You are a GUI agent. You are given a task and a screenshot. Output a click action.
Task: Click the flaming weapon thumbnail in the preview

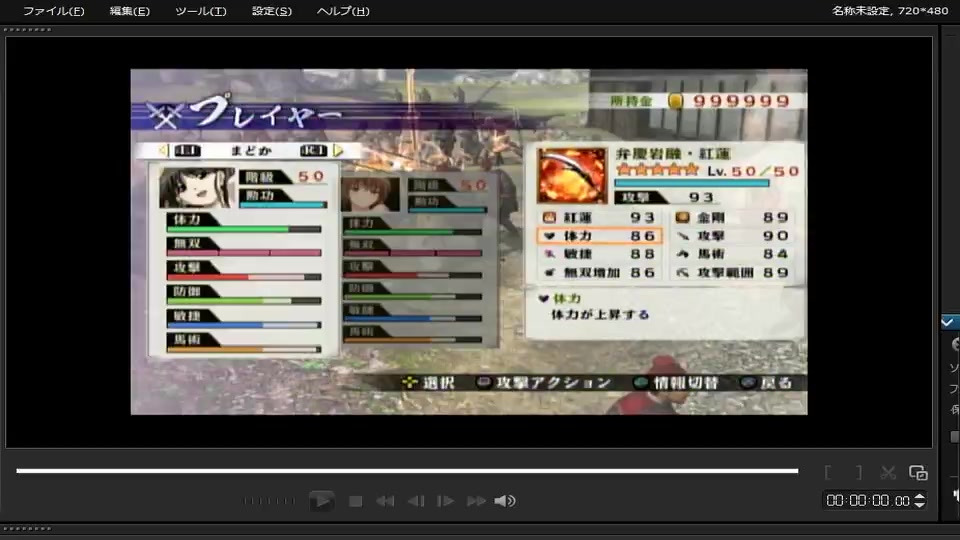coord(572,175)
